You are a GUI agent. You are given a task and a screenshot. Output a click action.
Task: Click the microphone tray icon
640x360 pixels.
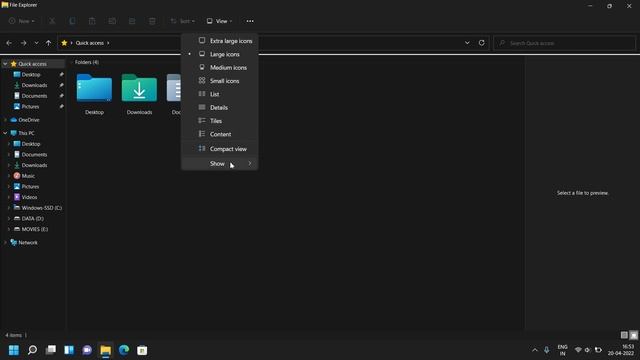point(547,350)
